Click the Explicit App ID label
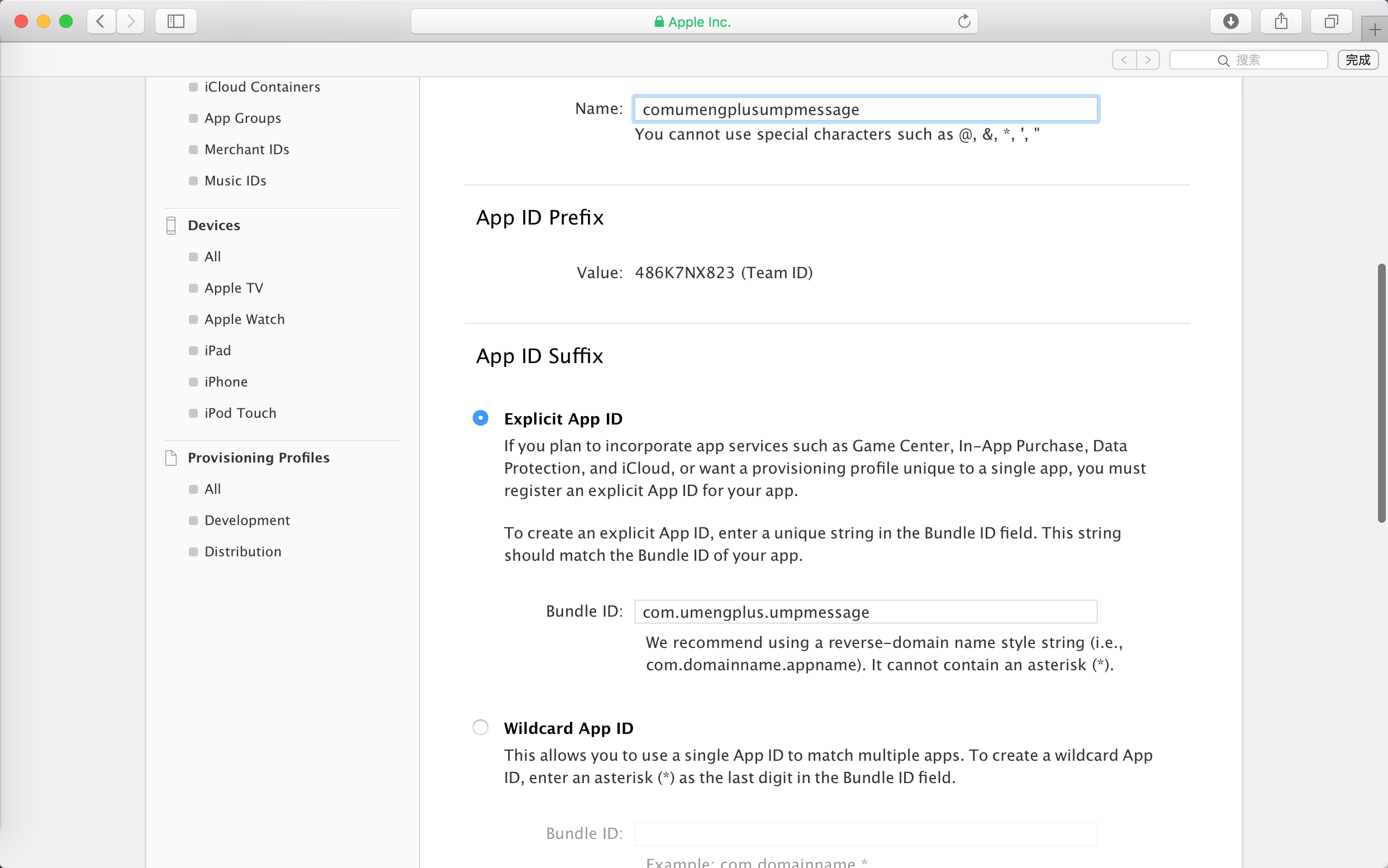Image resolution: width=1388 pixels, height=868 pixels. point(563,419)
